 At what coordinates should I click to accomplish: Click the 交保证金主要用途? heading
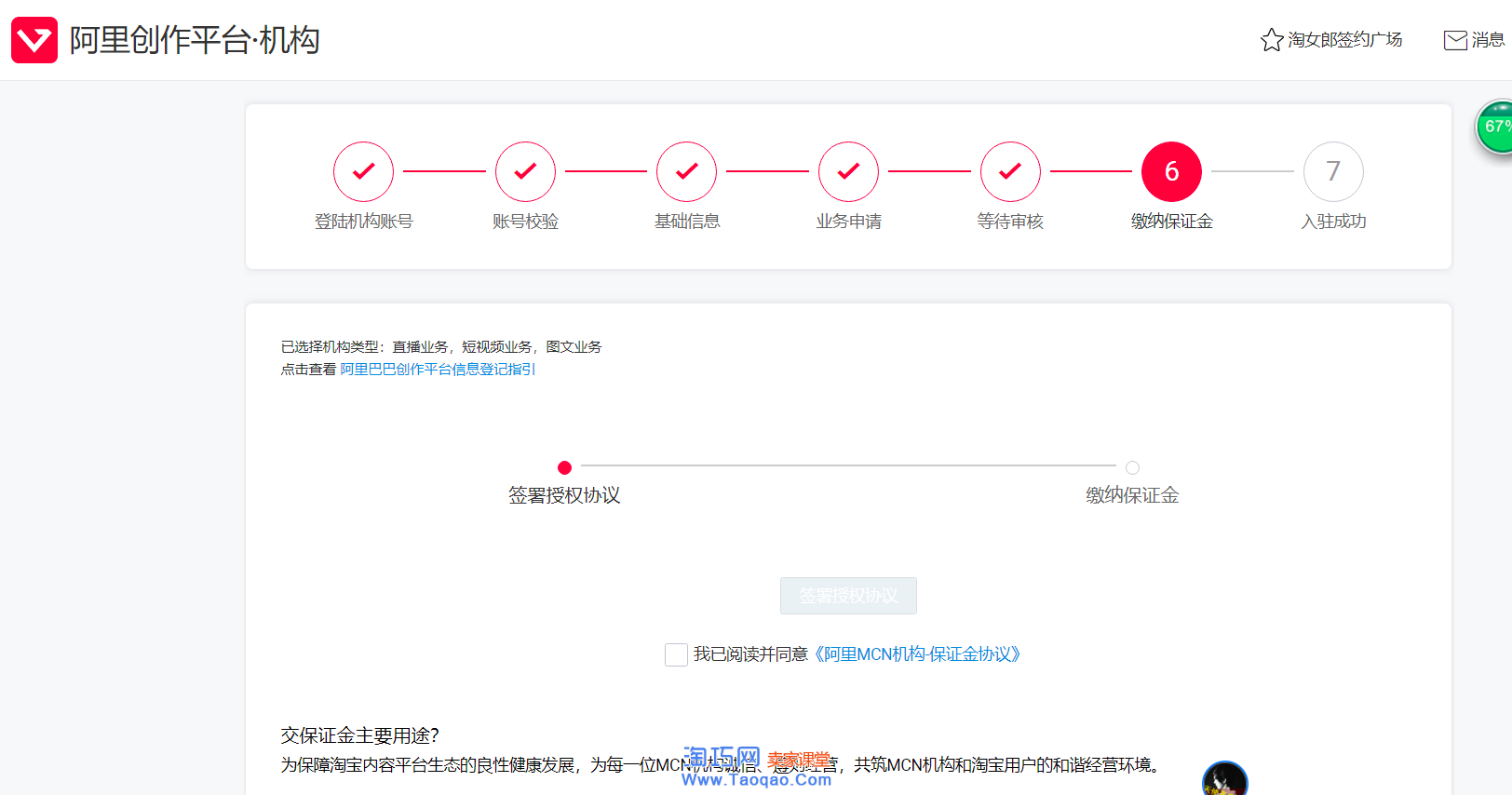point(360,735)
